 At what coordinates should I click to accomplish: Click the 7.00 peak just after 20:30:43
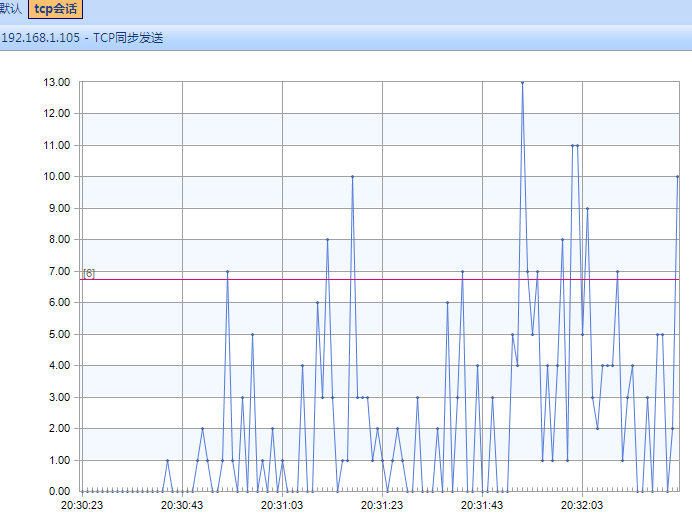coord(227,271)
